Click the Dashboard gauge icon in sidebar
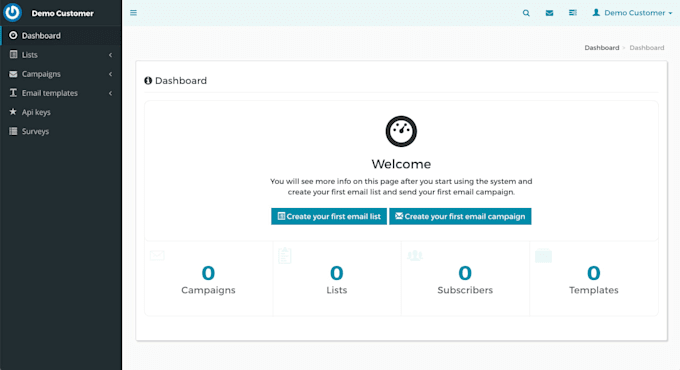 (x=13, y=35)
